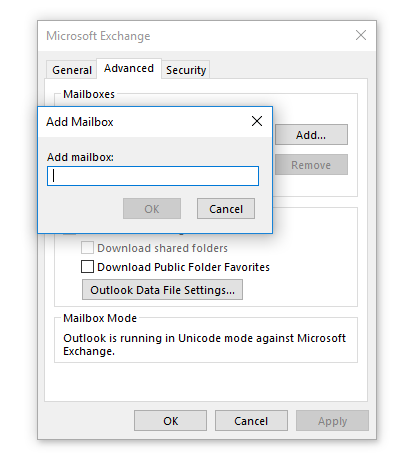Click the greyed-out Remove button
This screenshot has height=462, width=405.
[311, 165]
